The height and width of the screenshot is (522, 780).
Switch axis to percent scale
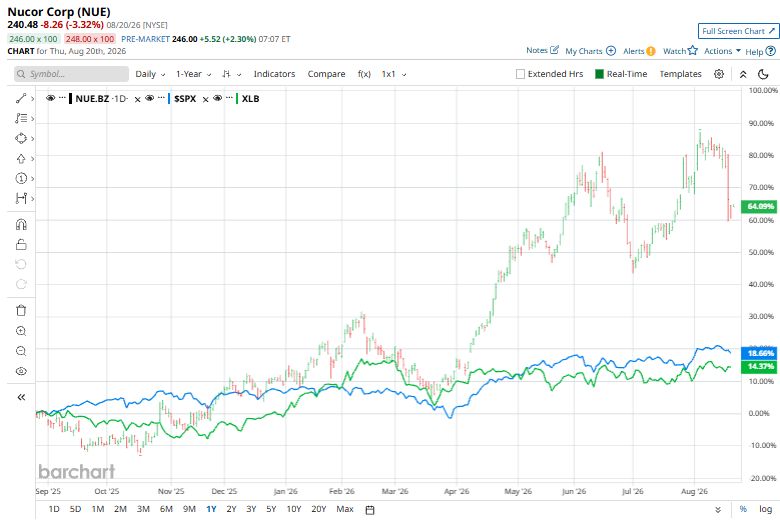pos(743,509)
